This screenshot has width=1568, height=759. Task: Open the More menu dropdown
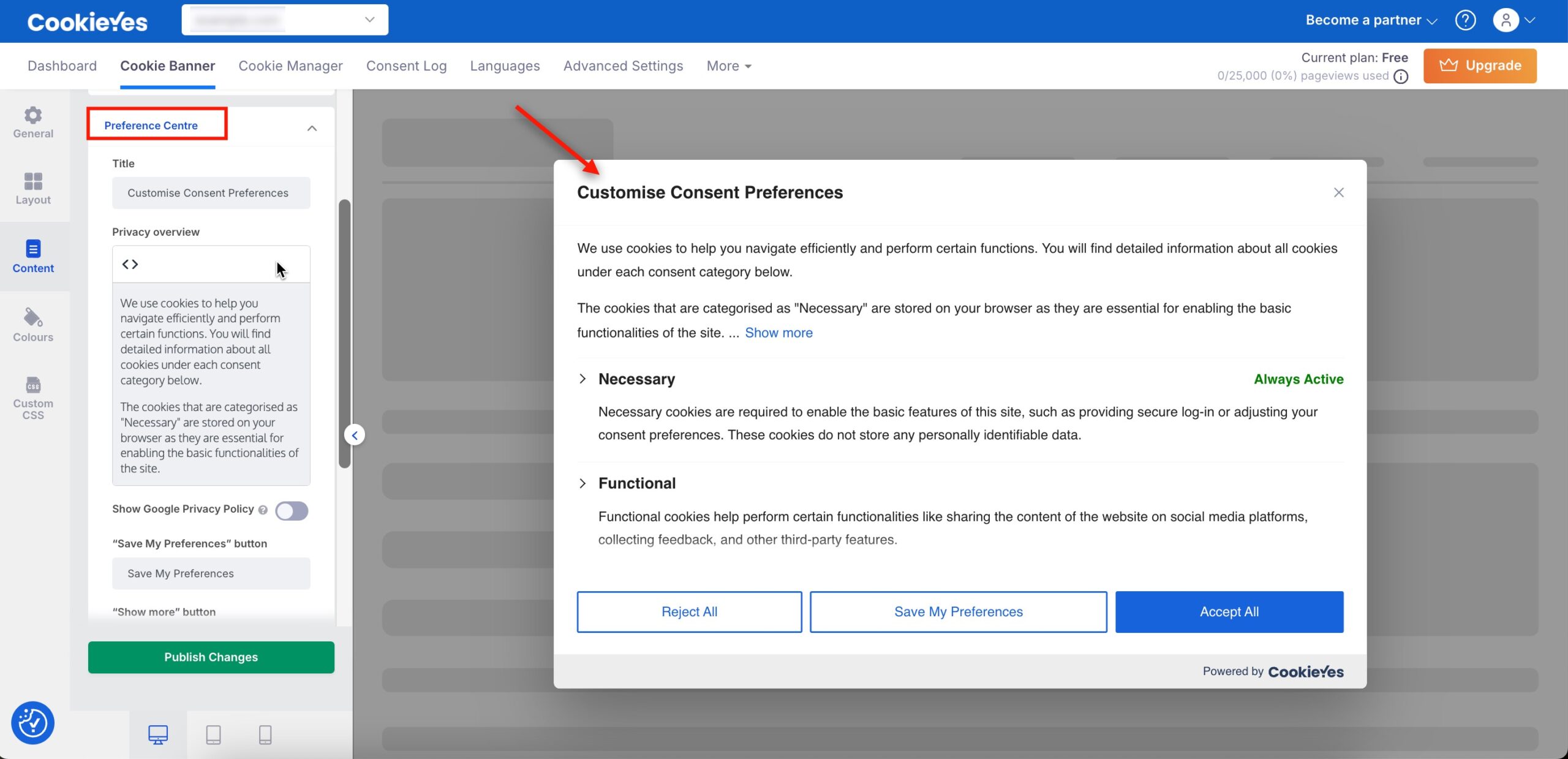(x=728, y=66)
